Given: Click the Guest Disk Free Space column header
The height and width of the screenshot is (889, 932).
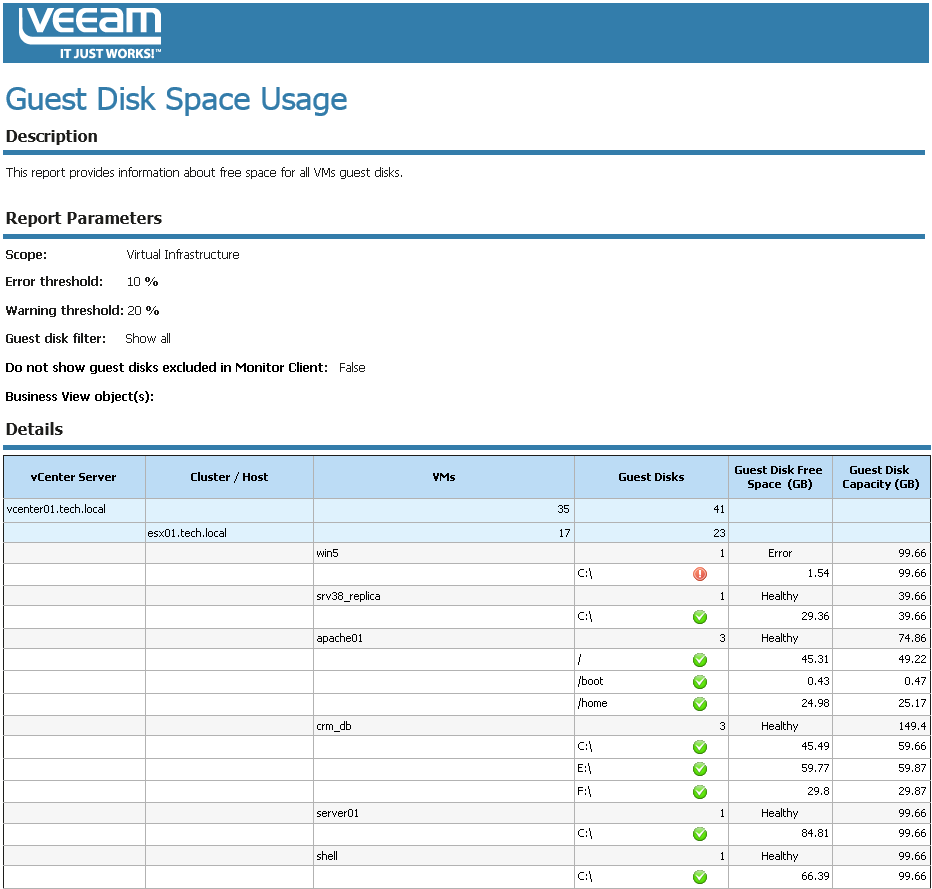Looking at the screenshot, I should [x=779, y=477].
